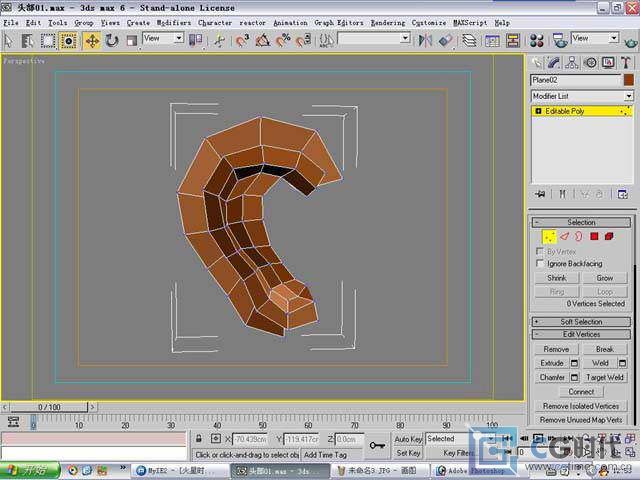Toggle Set Key mode
The height and width of the screenshot is (480, 640).
[408, 453]
